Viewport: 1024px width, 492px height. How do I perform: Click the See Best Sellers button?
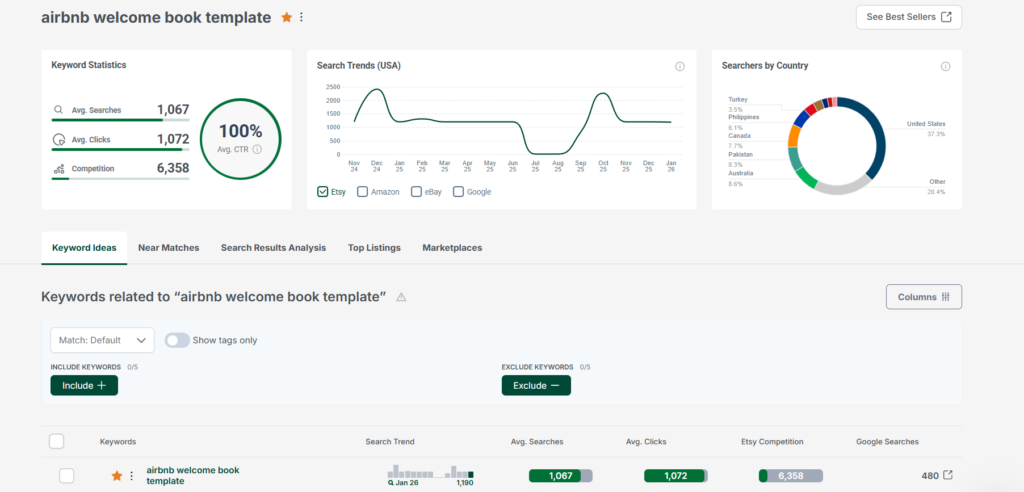click(x=908, y=17)
